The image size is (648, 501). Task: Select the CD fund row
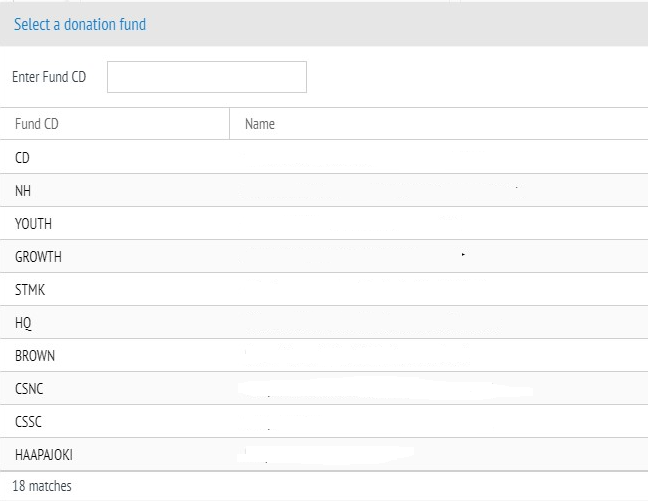[x=324, y=157]
